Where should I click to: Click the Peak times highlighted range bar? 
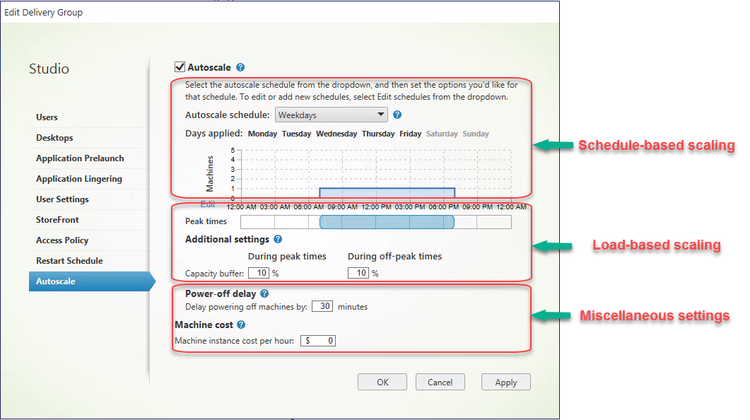pos(387,222)
